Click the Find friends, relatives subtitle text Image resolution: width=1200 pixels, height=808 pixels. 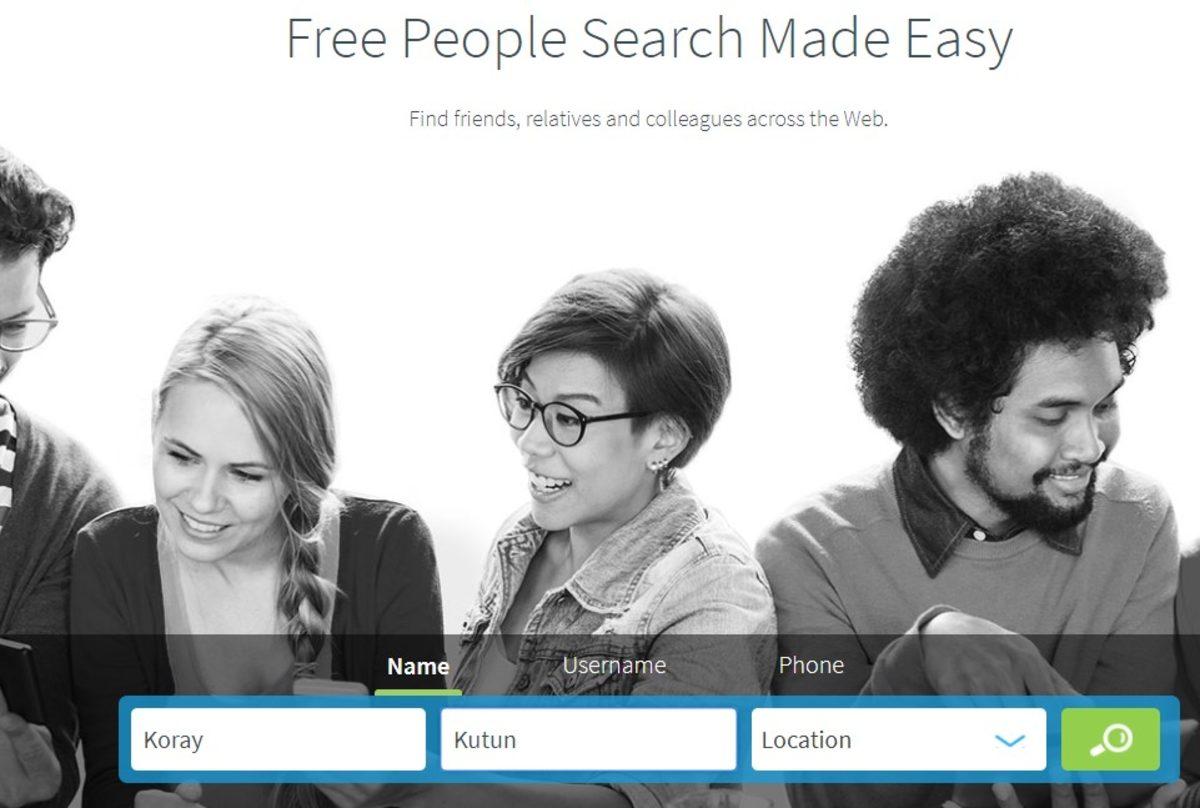coord(648,119)
